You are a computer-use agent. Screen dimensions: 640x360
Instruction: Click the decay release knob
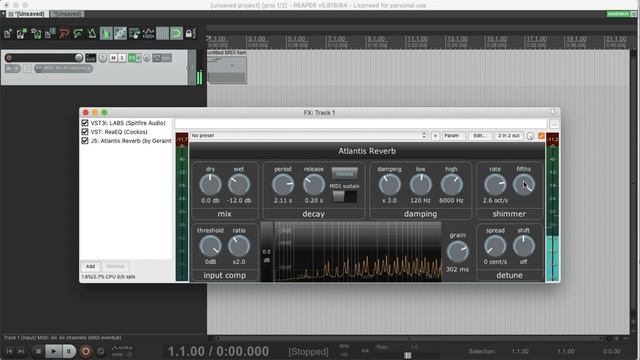[313, 184]
